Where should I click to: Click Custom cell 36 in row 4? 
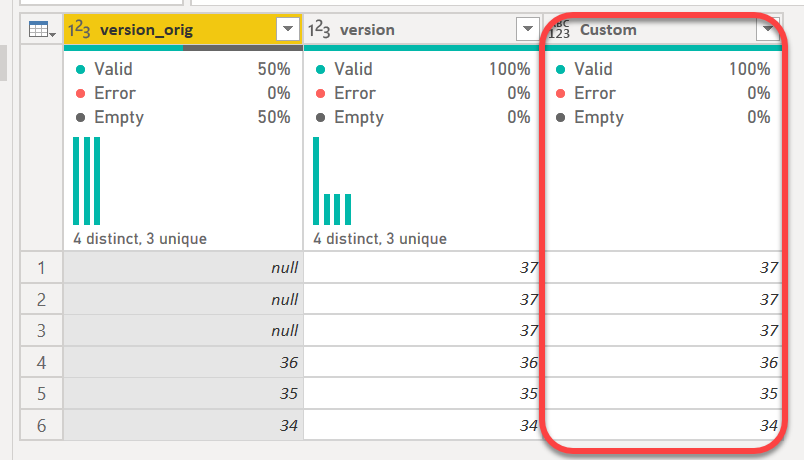[x=663, y=362]
